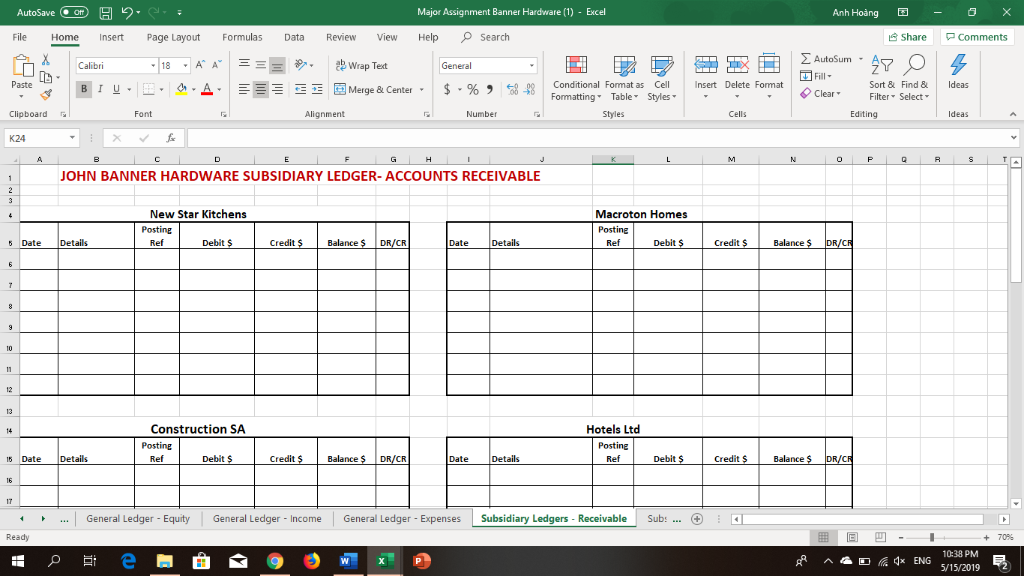Image resolution: width=1024 pixels, height=576 pixels.
Task: Toggle Bold formatting
Action: click(x=84, y=89)
